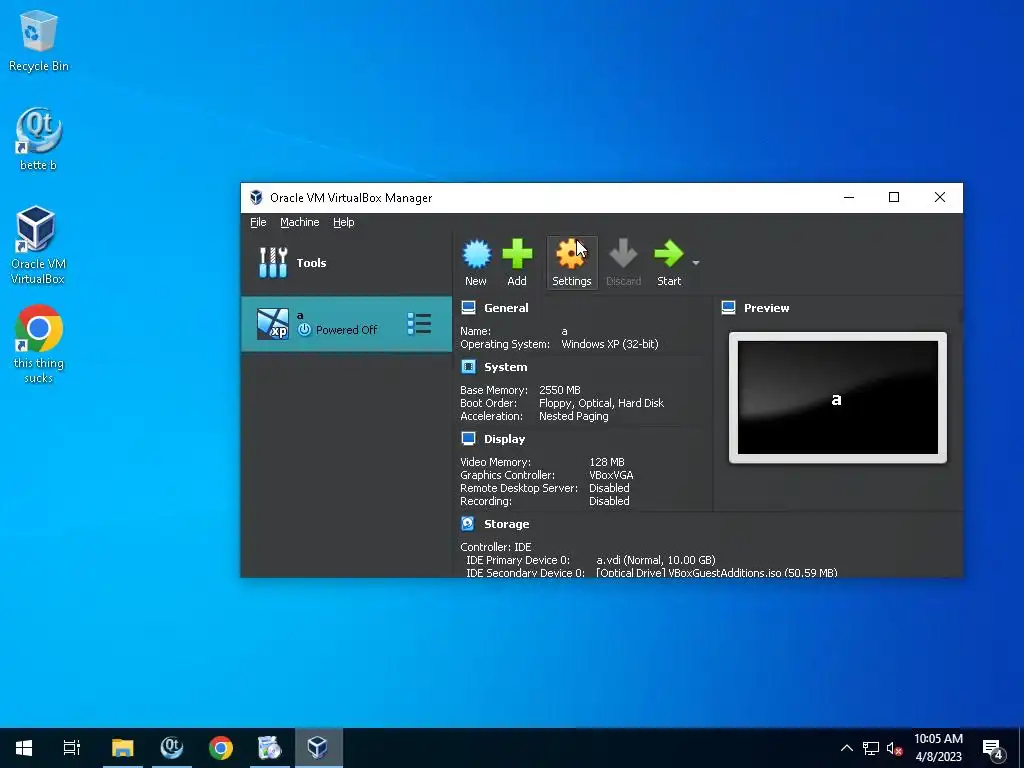This screenshot has height=768, width=1024.
Task: Click the System section chip icon
Action: point(468,367)
